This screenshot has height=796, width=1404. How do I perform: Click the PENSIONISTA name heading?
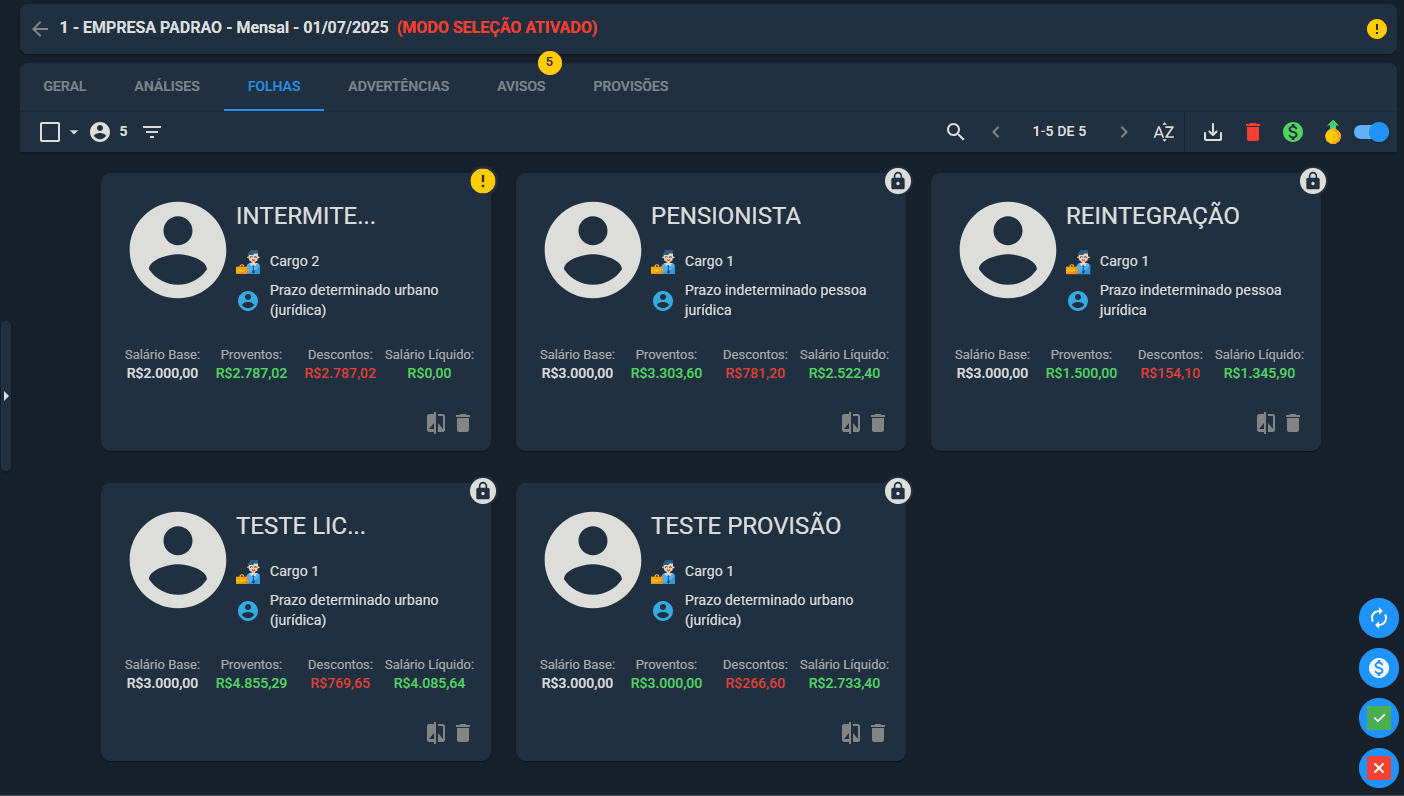tap(726, 216)
